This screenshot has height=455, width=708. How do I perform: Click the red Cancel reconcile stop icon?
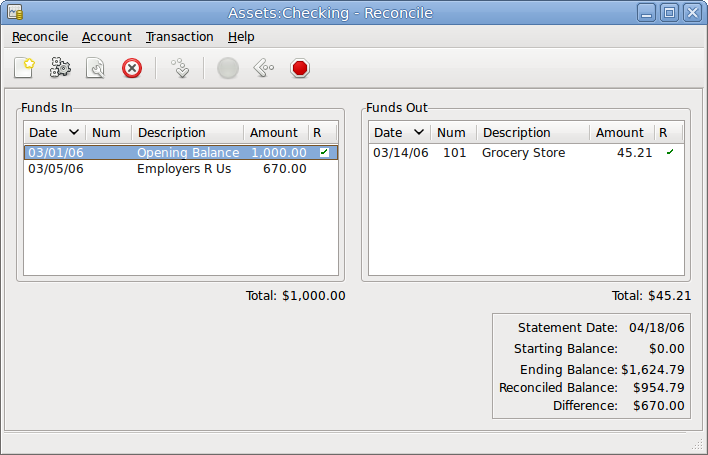(x=300, y=68)
